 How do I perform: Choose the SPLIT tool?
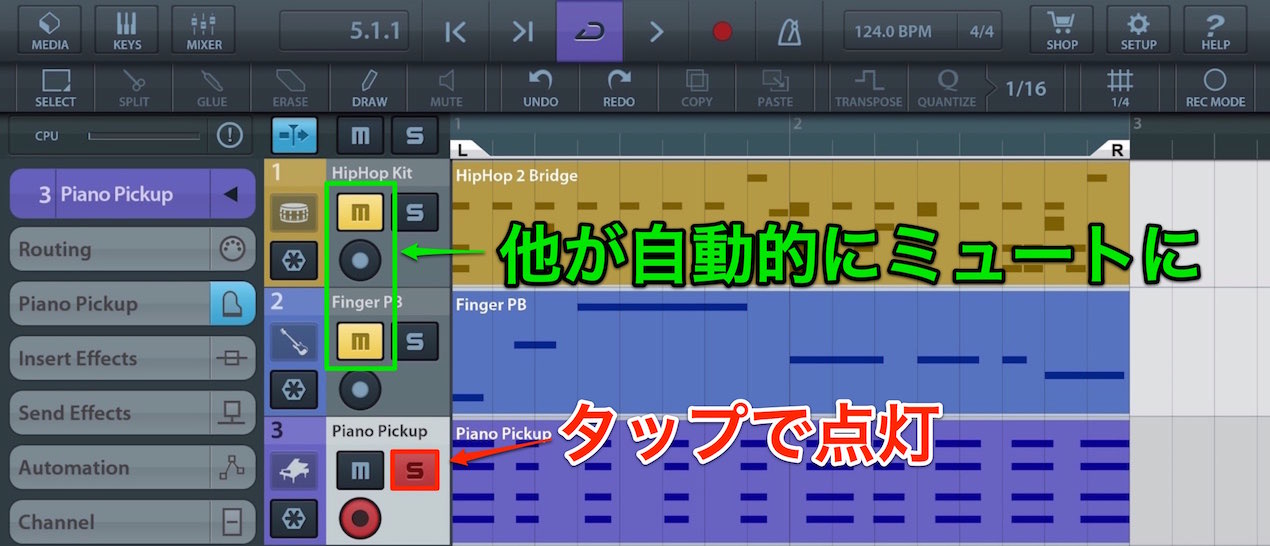pyautogui.click(x=133, y=88)
